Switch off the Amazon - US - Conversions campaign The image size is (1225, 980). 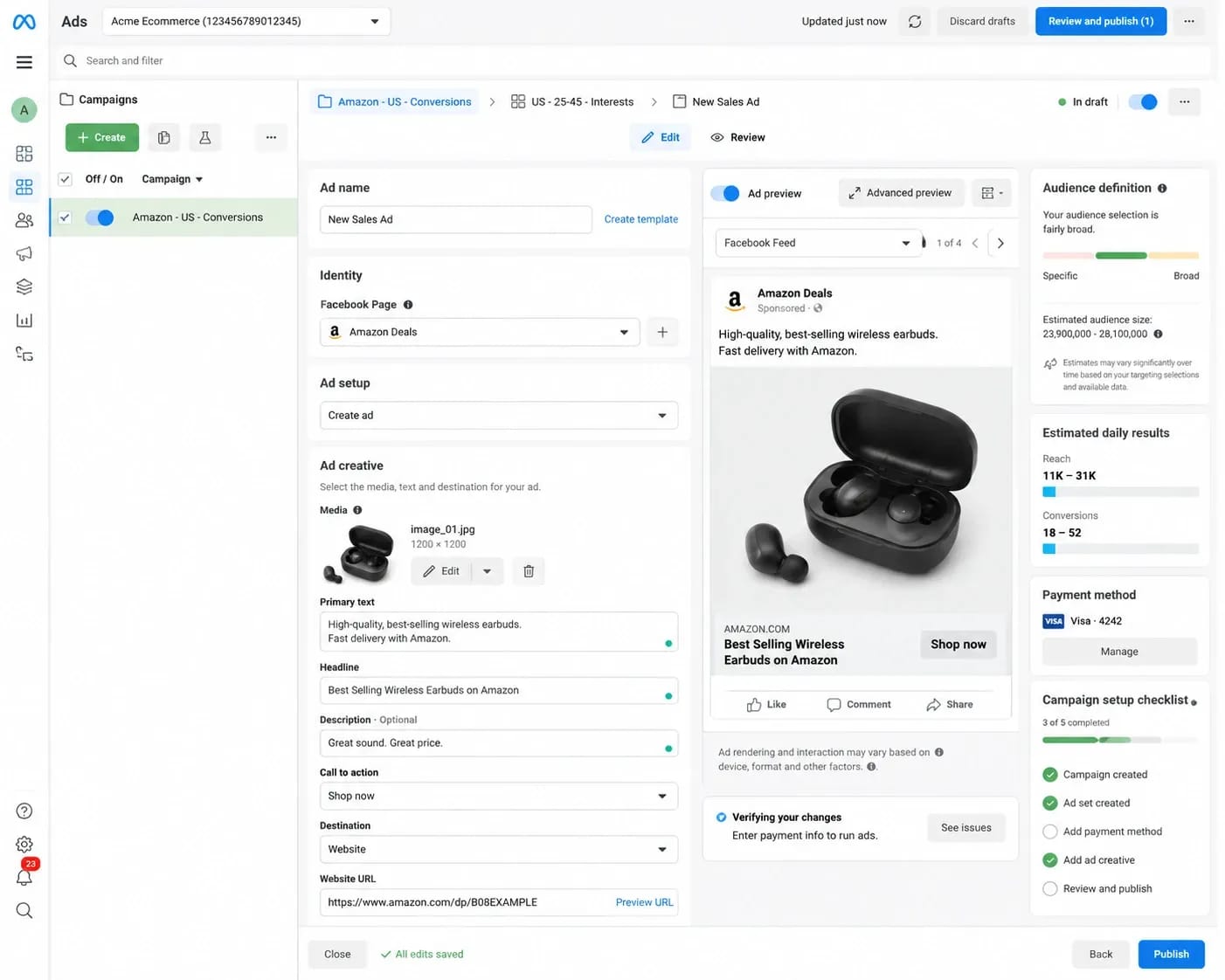pyautogui.click(x=100, y=217)
